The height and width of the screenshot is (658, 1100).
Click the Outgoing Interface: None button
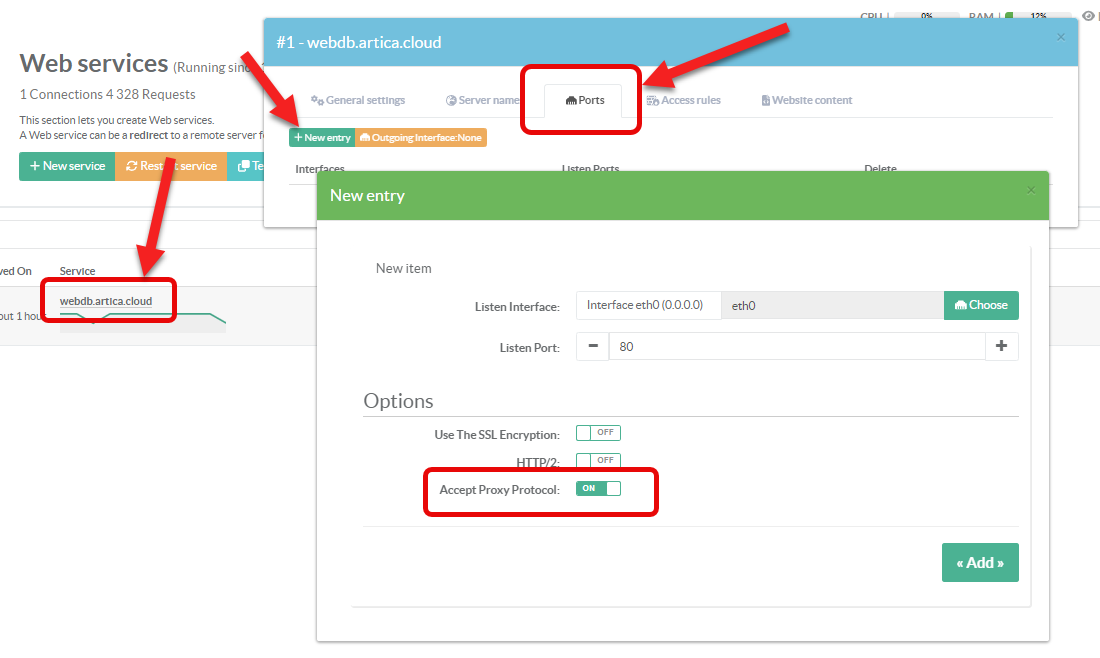421,137
